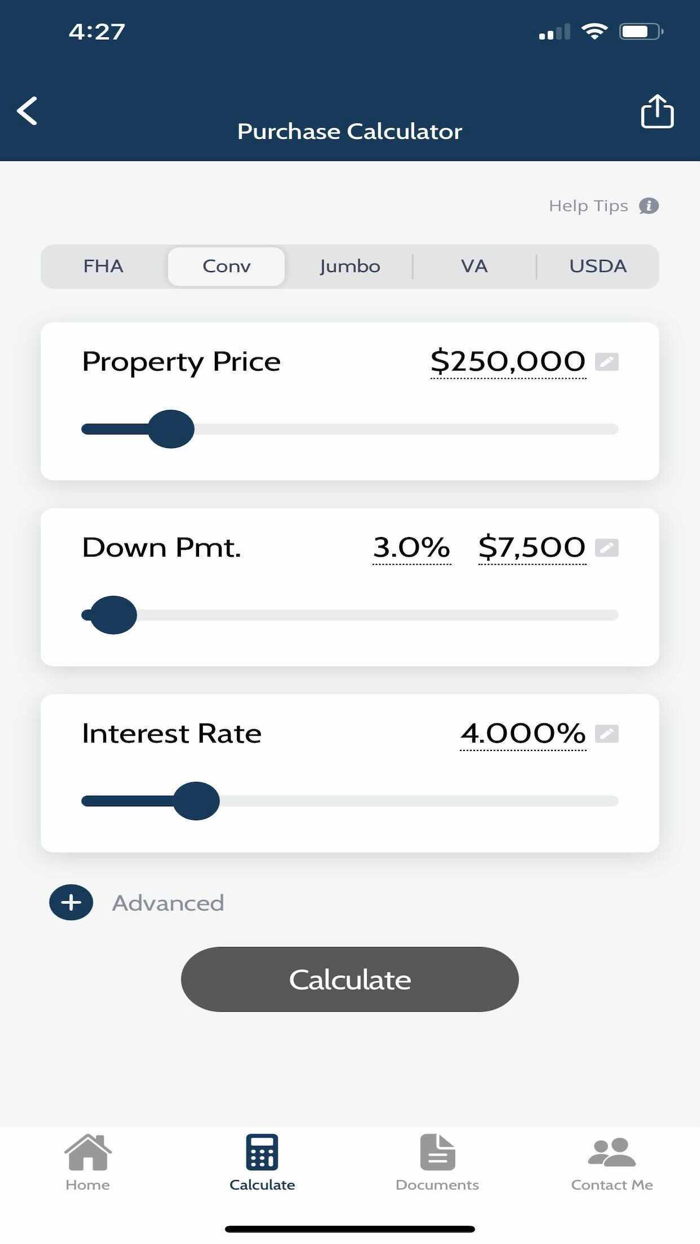
Task: Tap the edit pencil next to Down Pmt. amount
Action: click(607, 548)
